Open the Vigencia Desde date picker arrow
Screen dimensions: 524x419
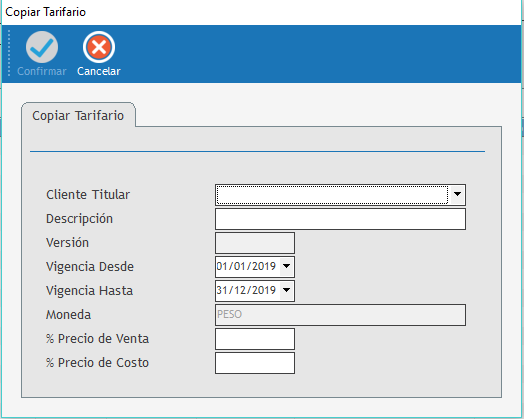(x=286, y=266)
